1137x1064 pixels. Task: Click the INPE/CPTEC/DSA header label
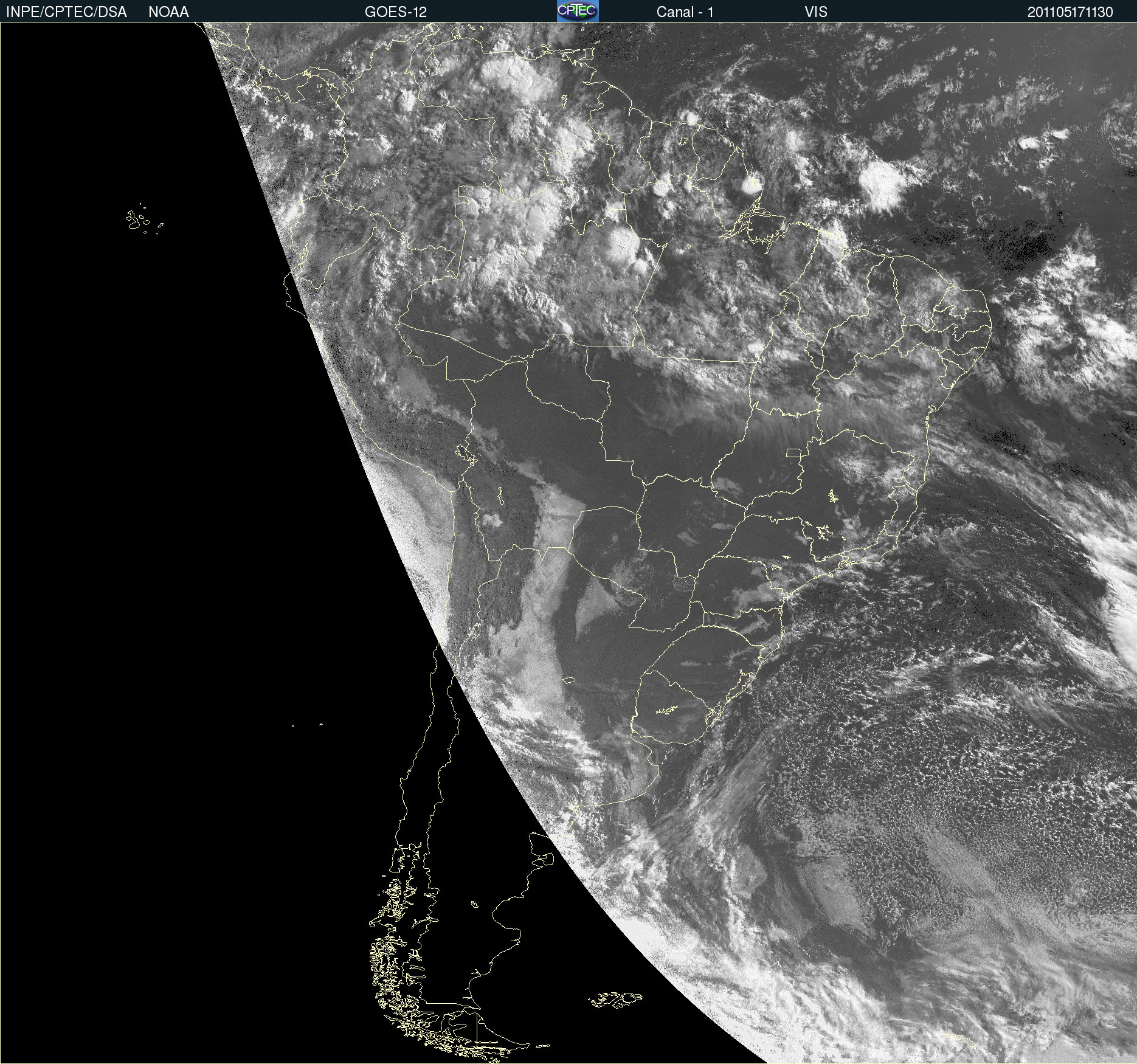(x=66, y=12)
